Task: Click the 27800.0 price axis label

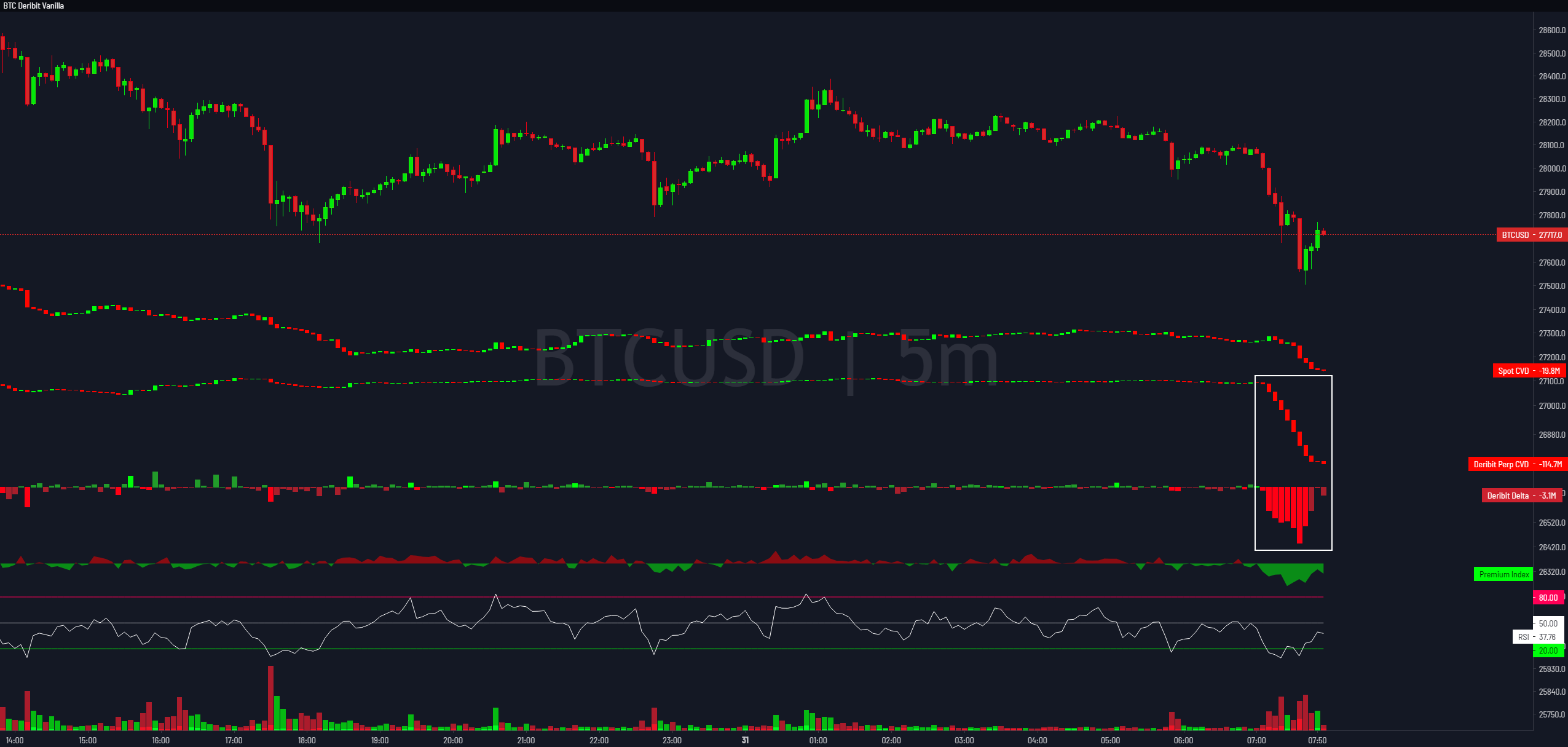Action: (1552, 215)
